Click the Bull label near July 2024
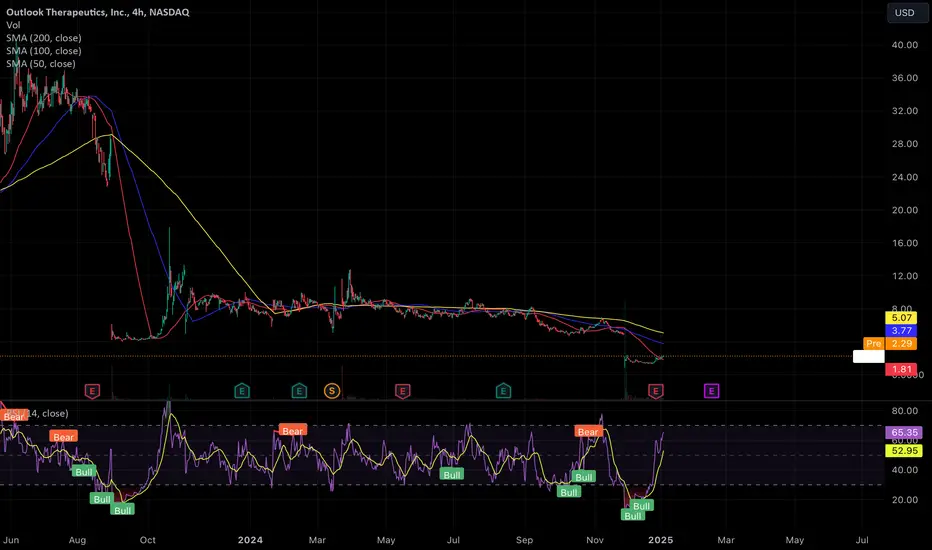The height and width of the screenshot is (550, 932). 452,474
